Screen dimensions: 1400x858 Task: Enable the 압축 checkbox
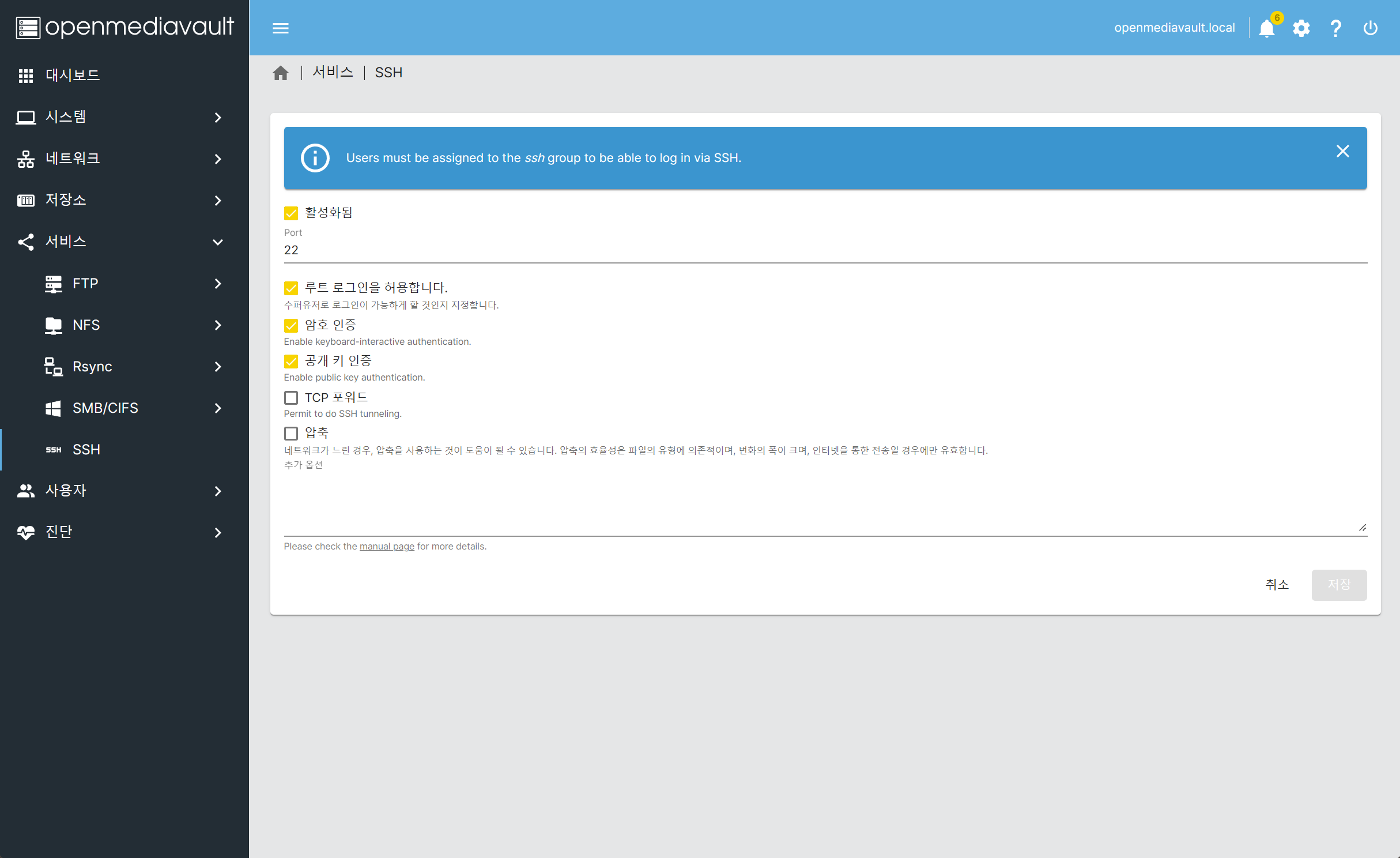click(x=291, y=434)
